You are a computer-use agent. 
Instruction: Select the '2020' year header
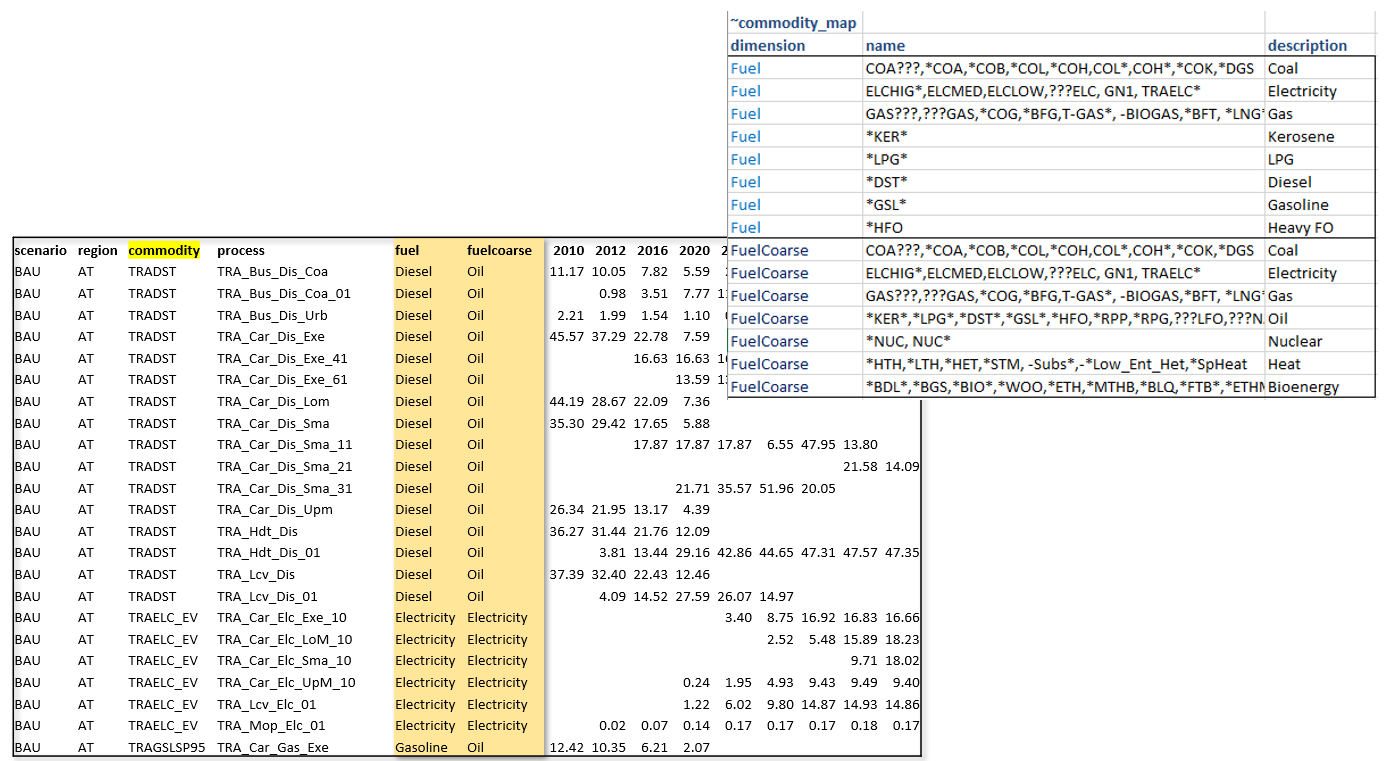[693, 250]
